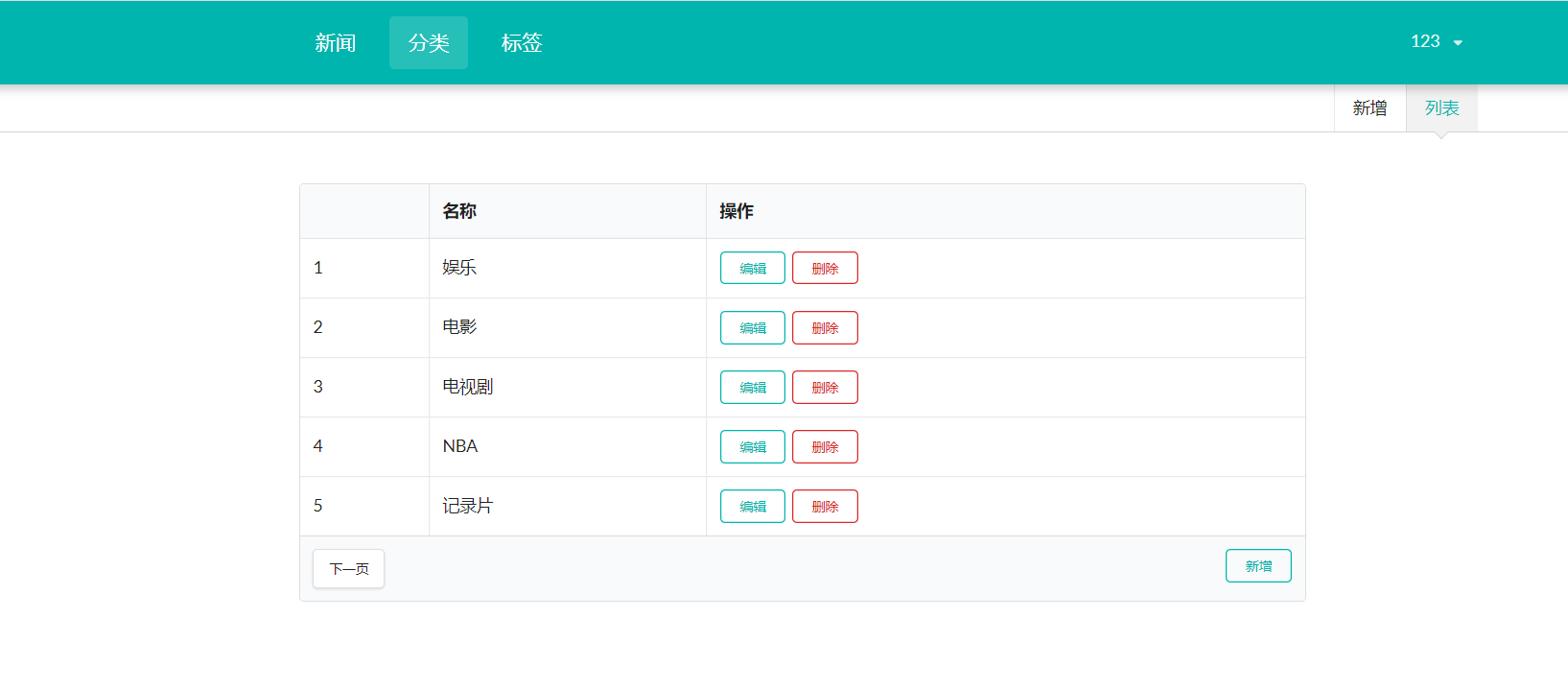
Task: Edit the NBA category
Action: [x=753, y=446]
